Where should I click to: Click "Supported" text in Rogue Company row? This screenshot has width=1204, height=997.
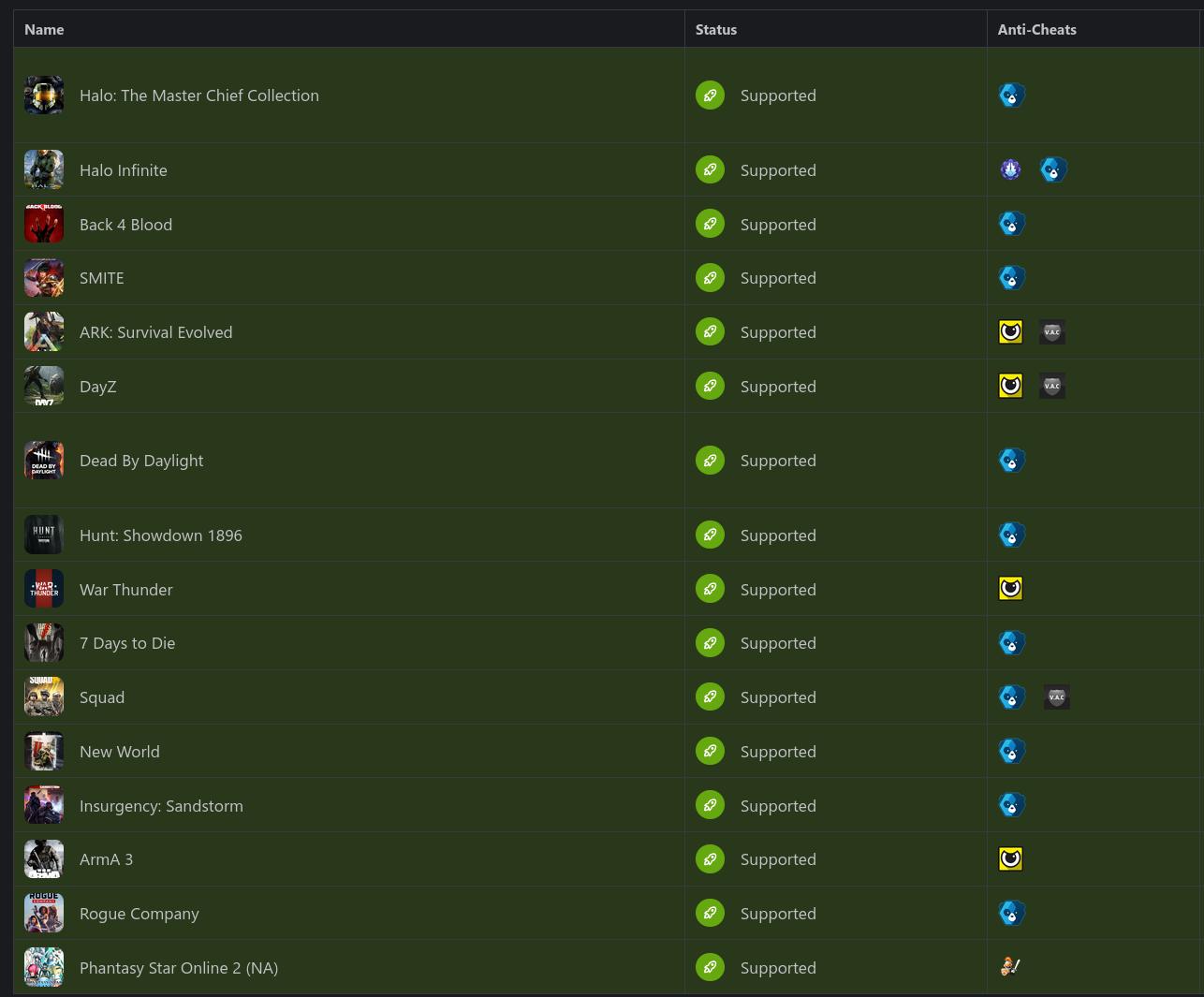tap(778, 914)
